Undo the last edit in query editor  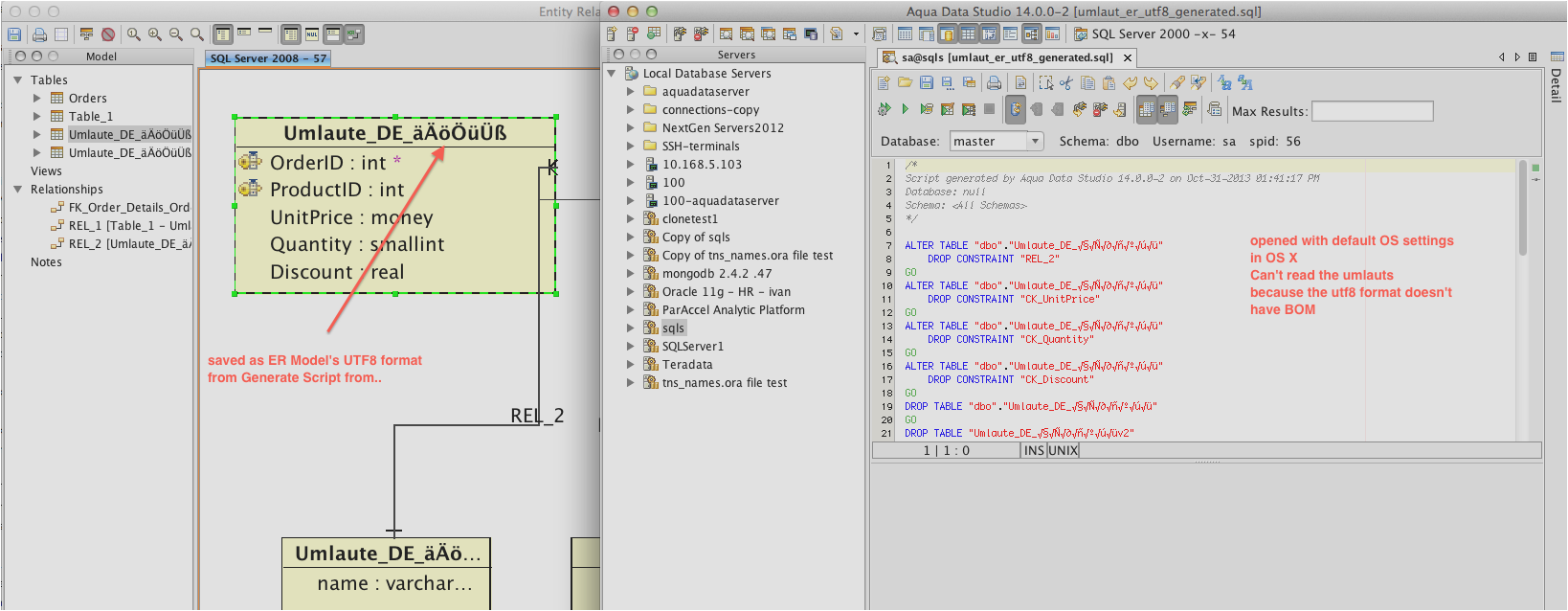coord(1130,83)
